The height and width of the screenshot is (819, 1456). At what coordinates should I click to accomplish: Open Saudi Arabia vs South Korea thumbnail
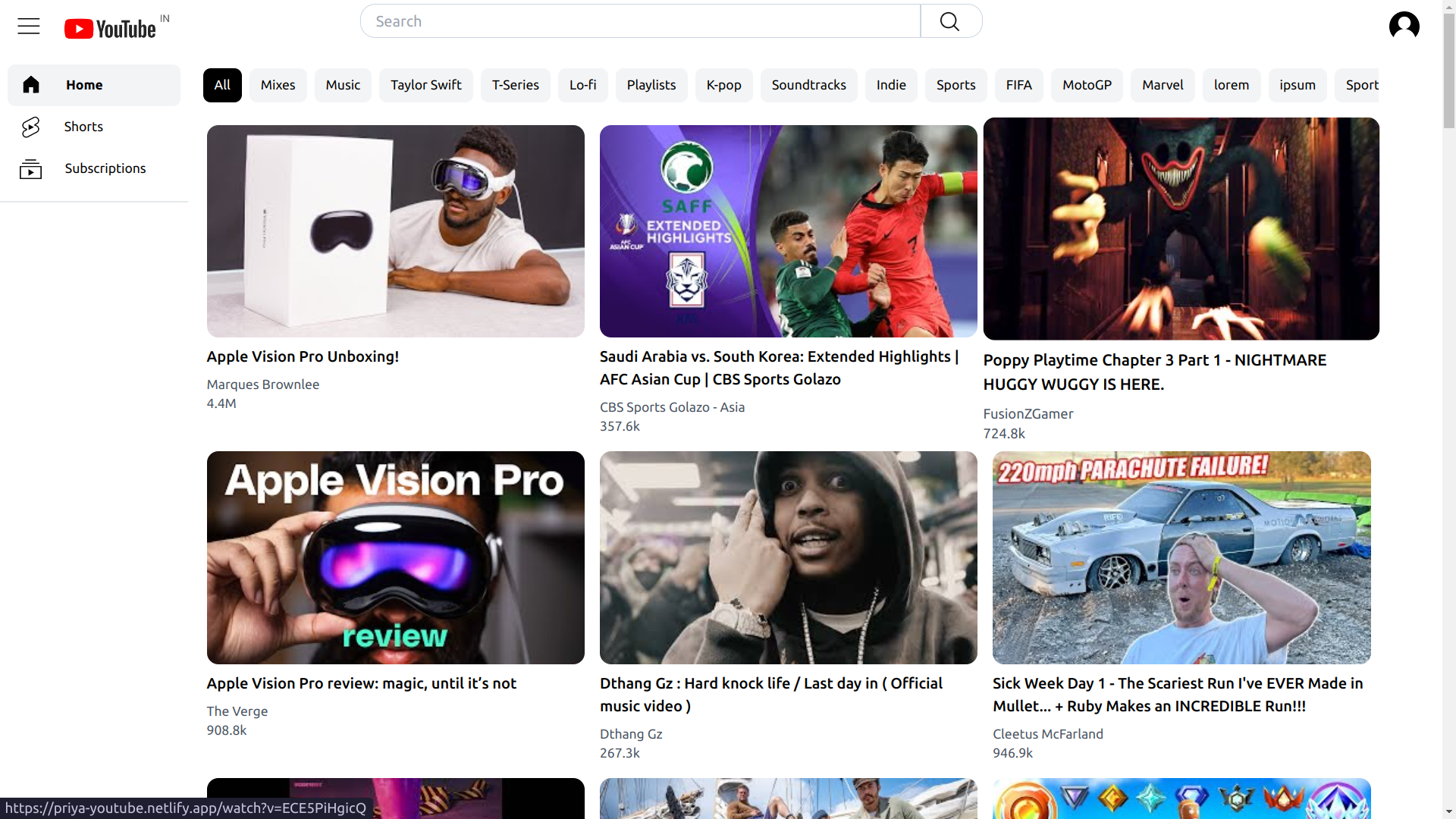[x=789, y=231]
